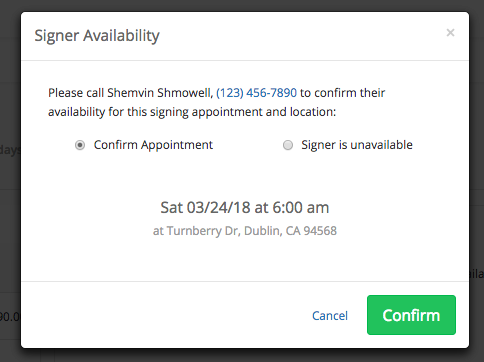Click the Signer Availability dialog title
484x362 pixels.
tap(97, 36)
